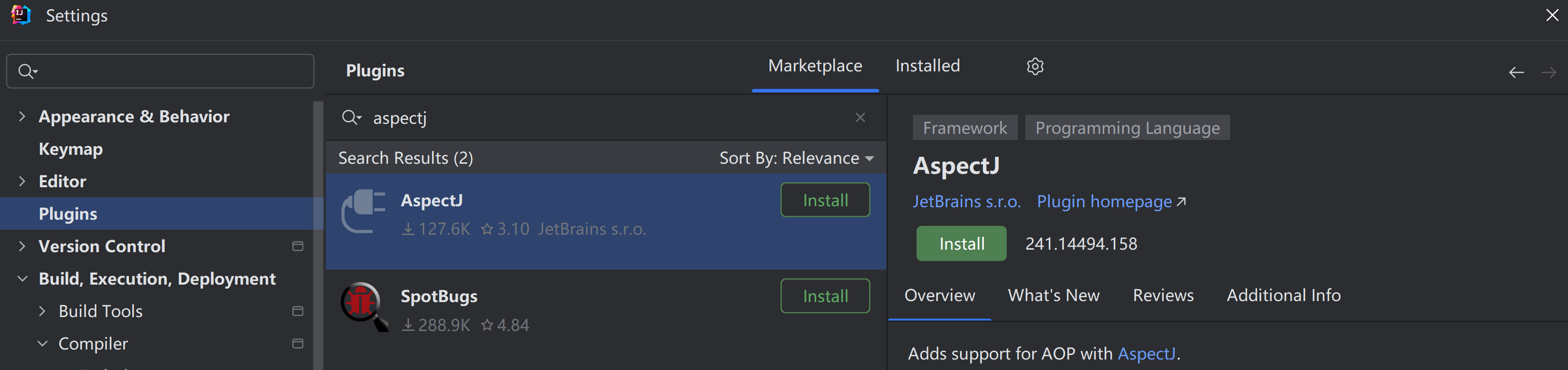
Task: Open the plugins gear settings menu
Action: [x=1035, y=66]
